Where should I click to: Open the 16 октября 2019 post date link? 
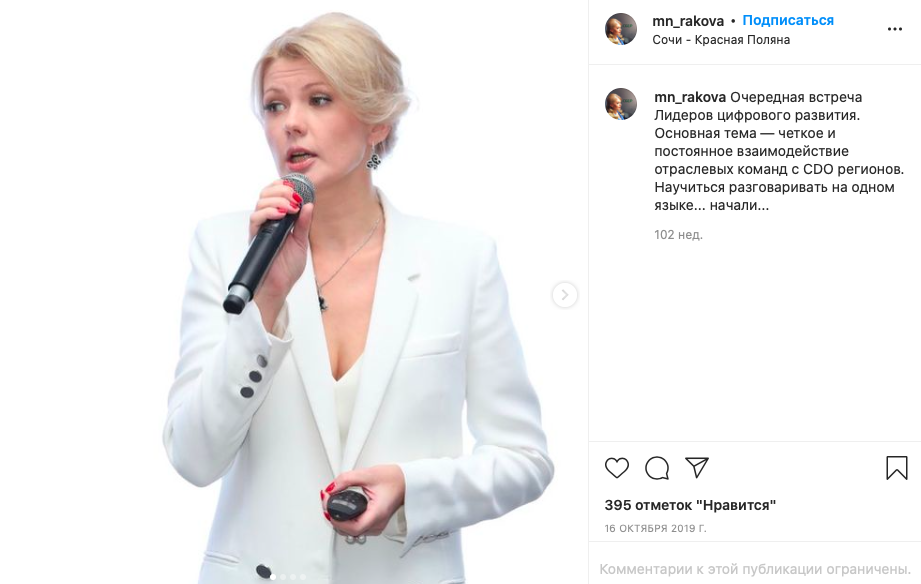656,528
